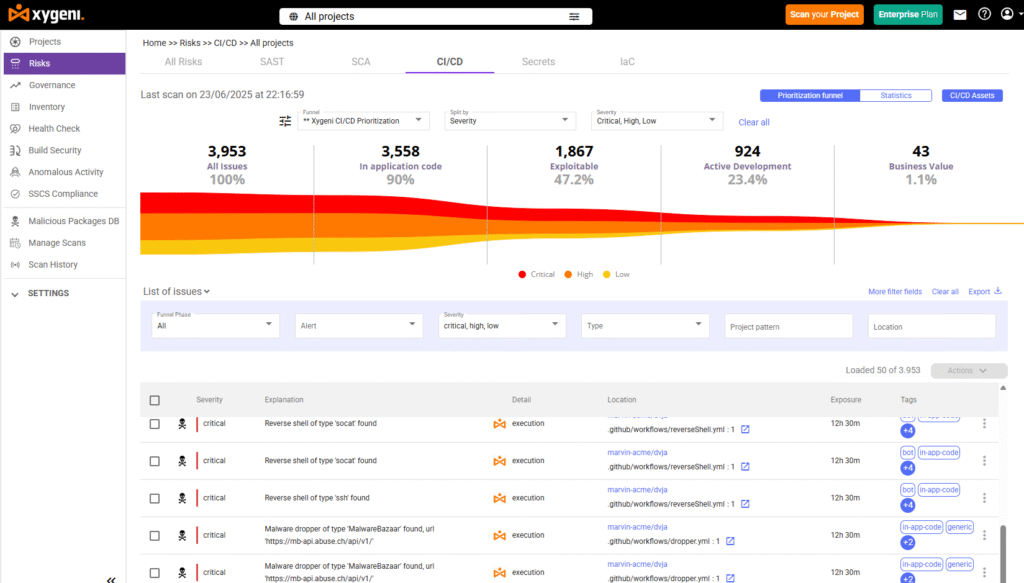This screenshot has height=583, width=1024.
Task: Click the Critical red legend dot
Action: click(522, 275)
